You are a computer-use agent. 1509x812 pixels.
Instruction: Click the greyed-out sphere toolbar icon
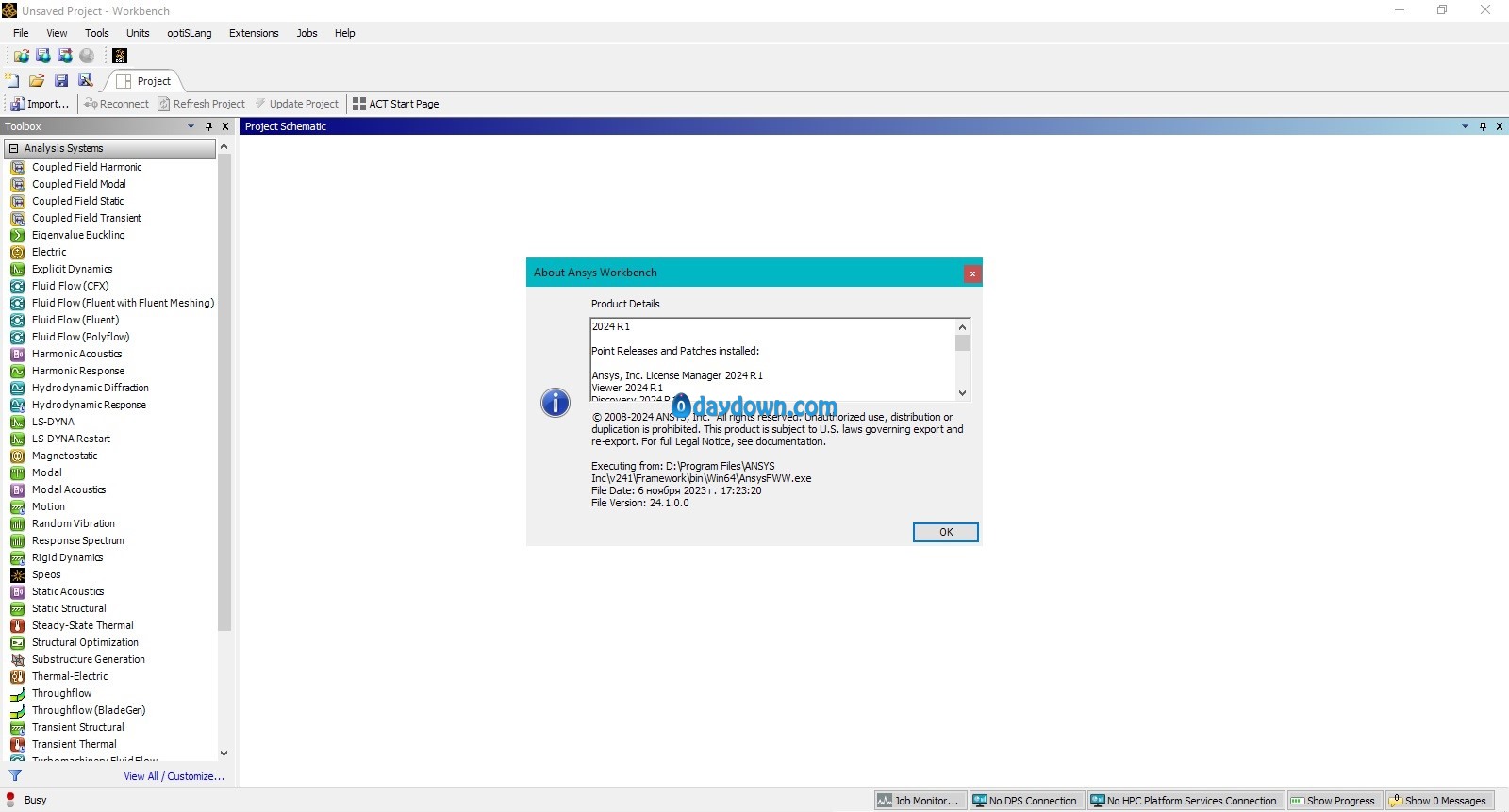pyautogui.click(x=87, y=56)
